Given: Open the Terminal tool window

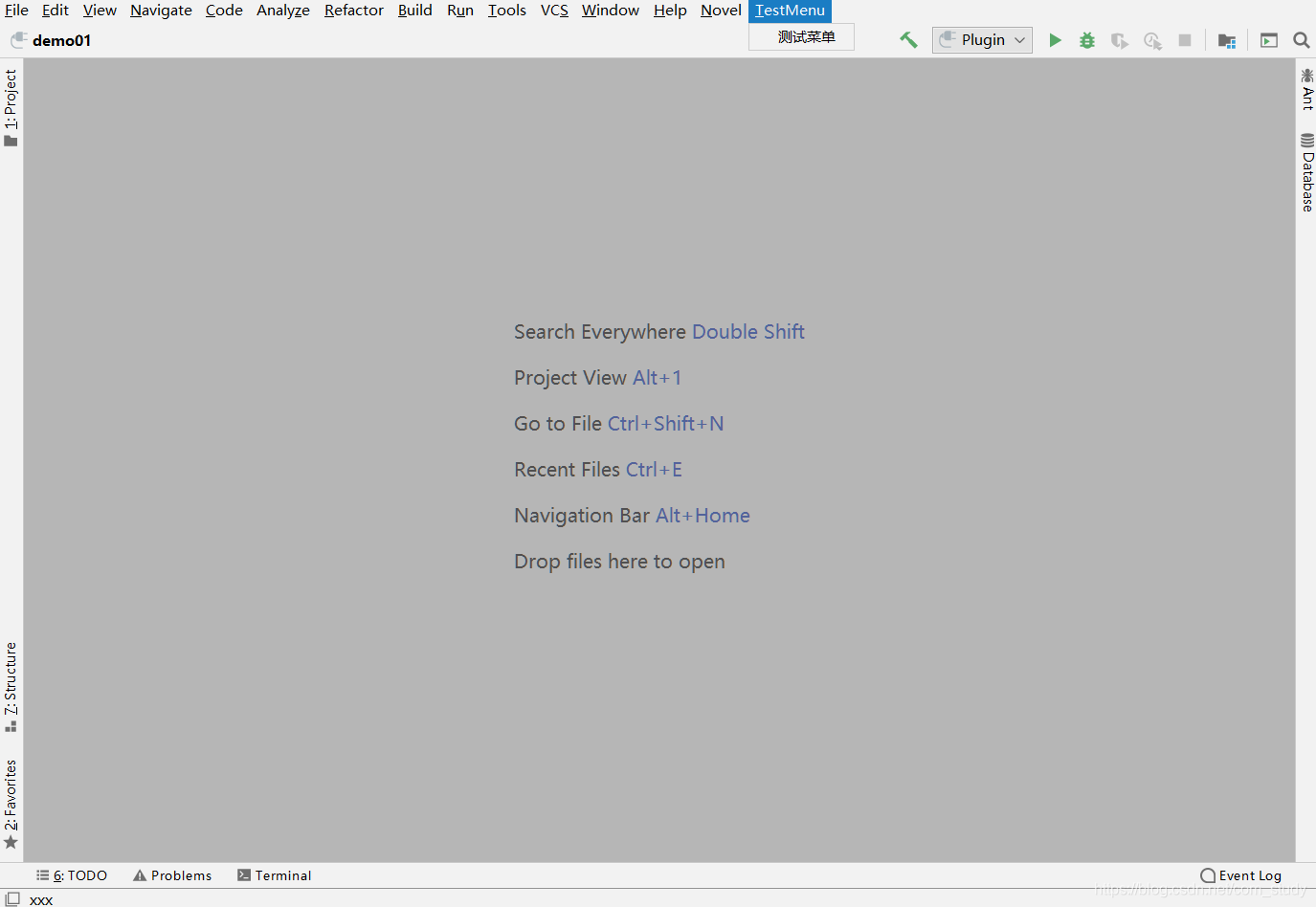Looking at the screenshot, I should (274, 875).
